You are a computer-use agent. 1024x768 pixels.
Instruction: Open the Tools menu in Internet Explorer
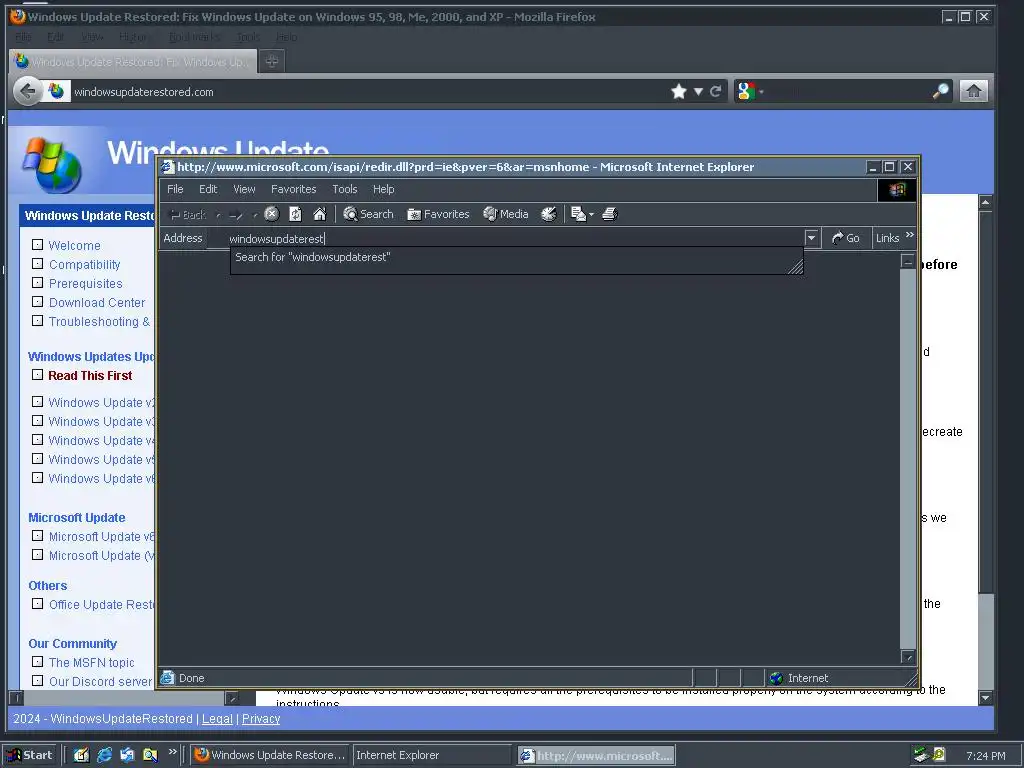click(345, 189)
